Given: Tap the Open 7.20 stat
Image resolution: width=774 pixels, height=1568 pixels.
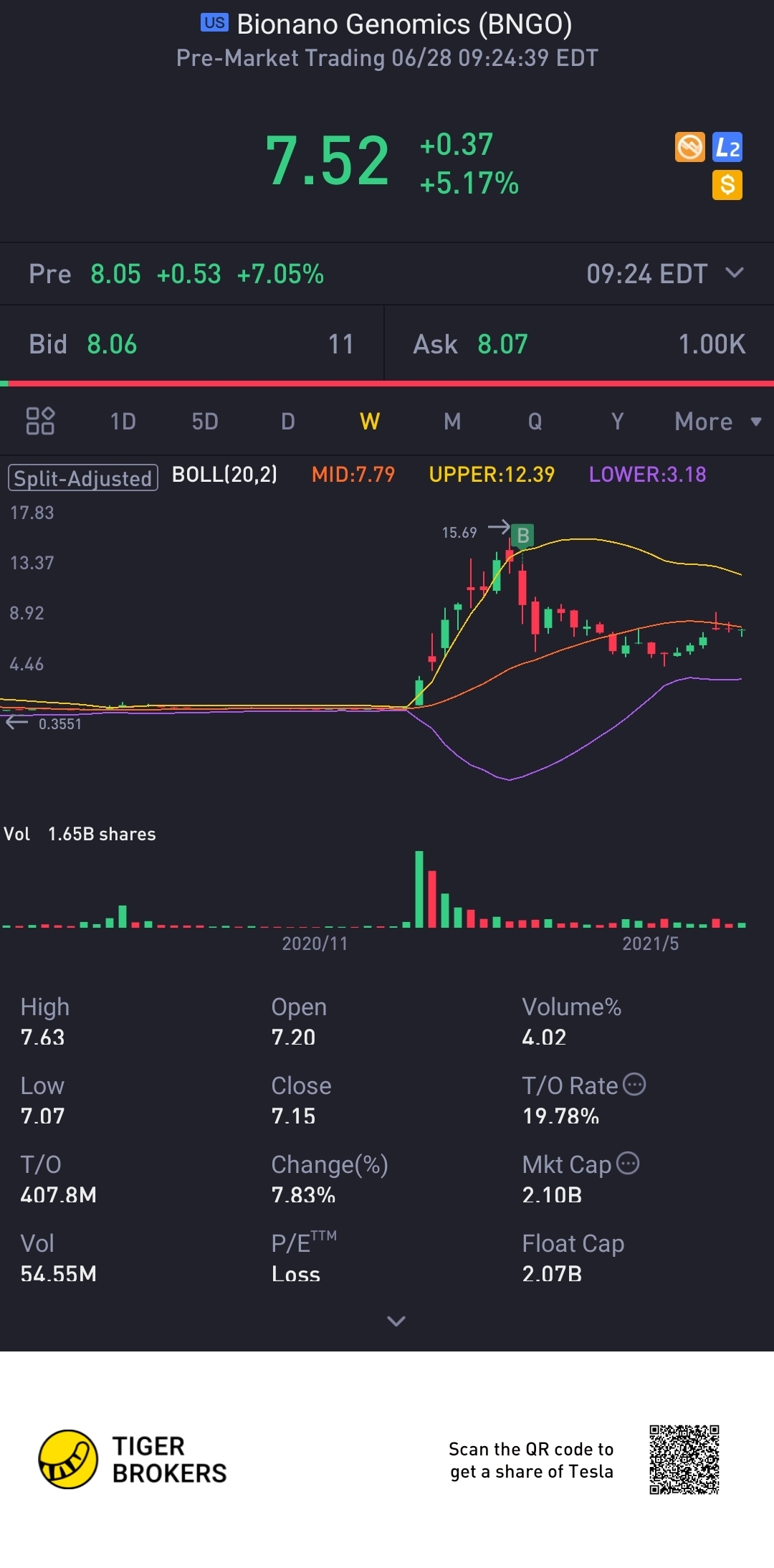Looking at the screenshot, I should (299, 1022).
